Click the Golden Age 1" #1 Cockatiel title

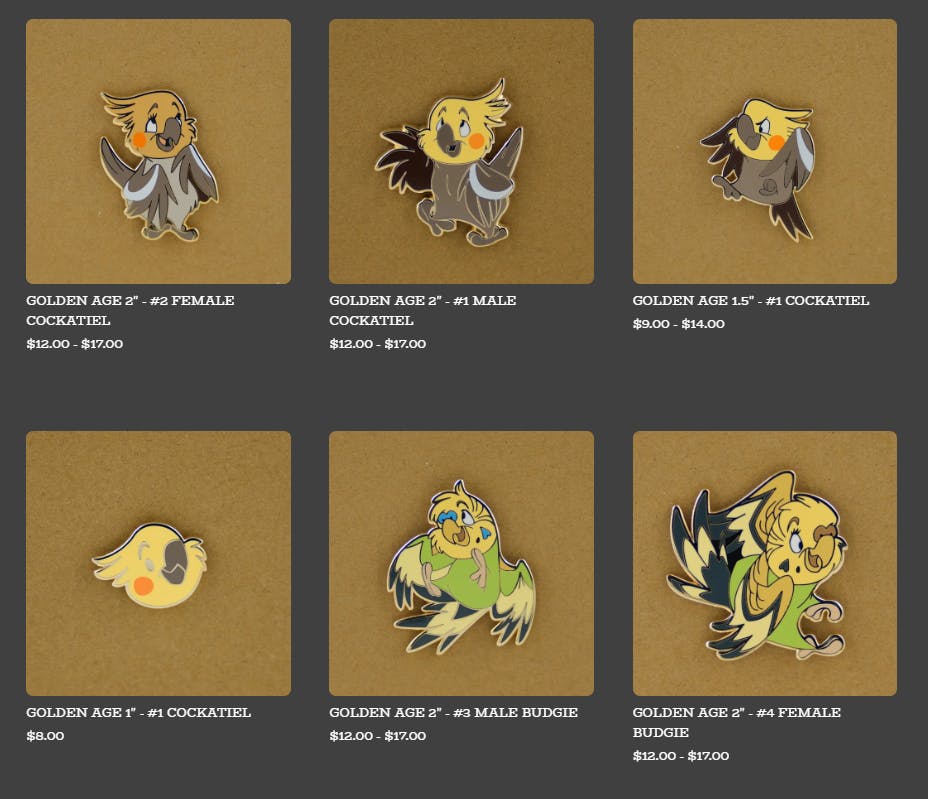(138, 712)
